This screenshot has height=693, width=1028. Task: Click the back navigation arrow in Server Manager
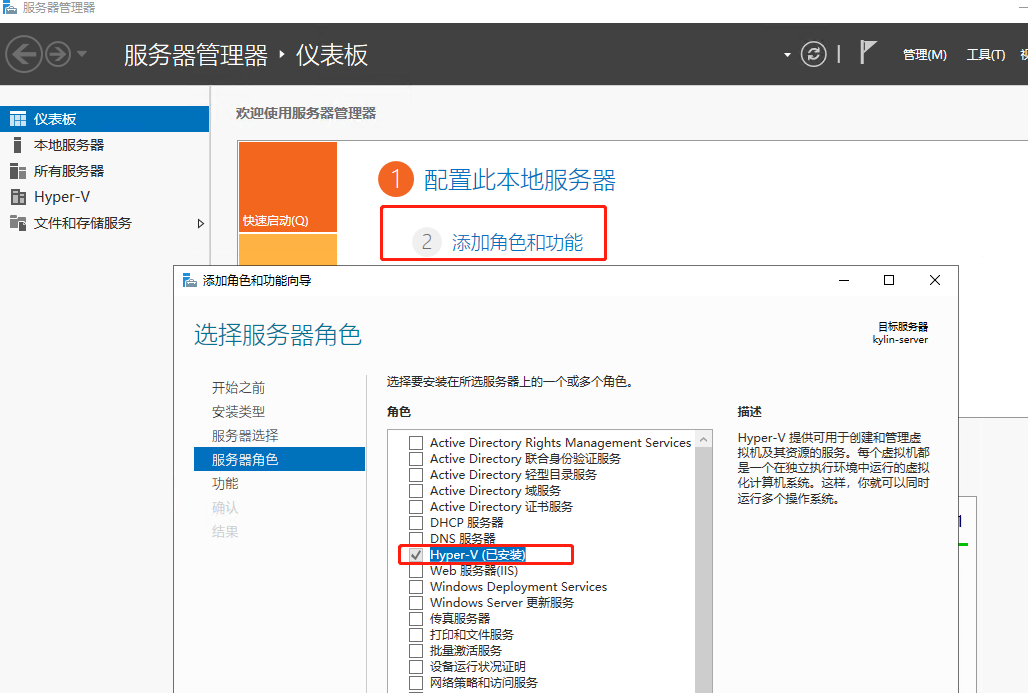24,54
